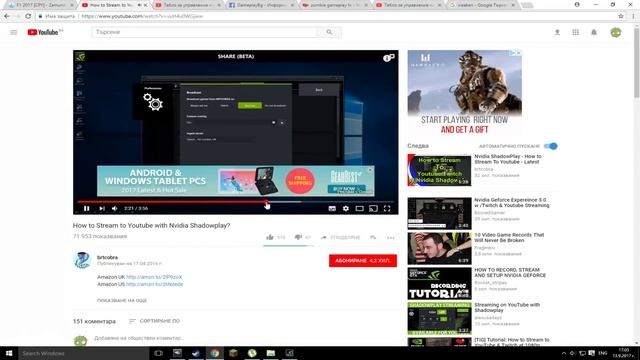The image size is (640, 360).
Task: Open the Cast to TV icon
Action: click(x=373, y=208)
